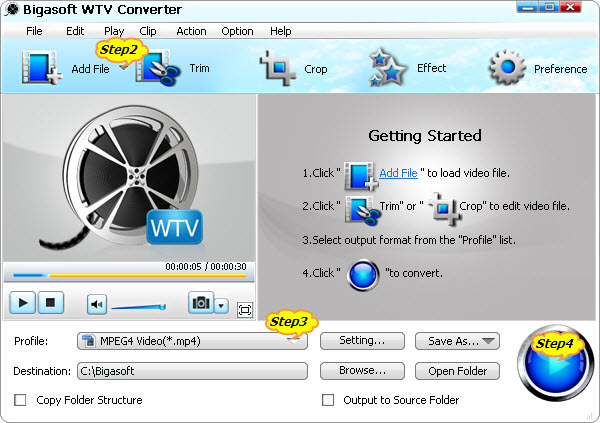Screen dimensions: 600x423
Task: Toggle full screen preview icon
Action: [245, 309]
